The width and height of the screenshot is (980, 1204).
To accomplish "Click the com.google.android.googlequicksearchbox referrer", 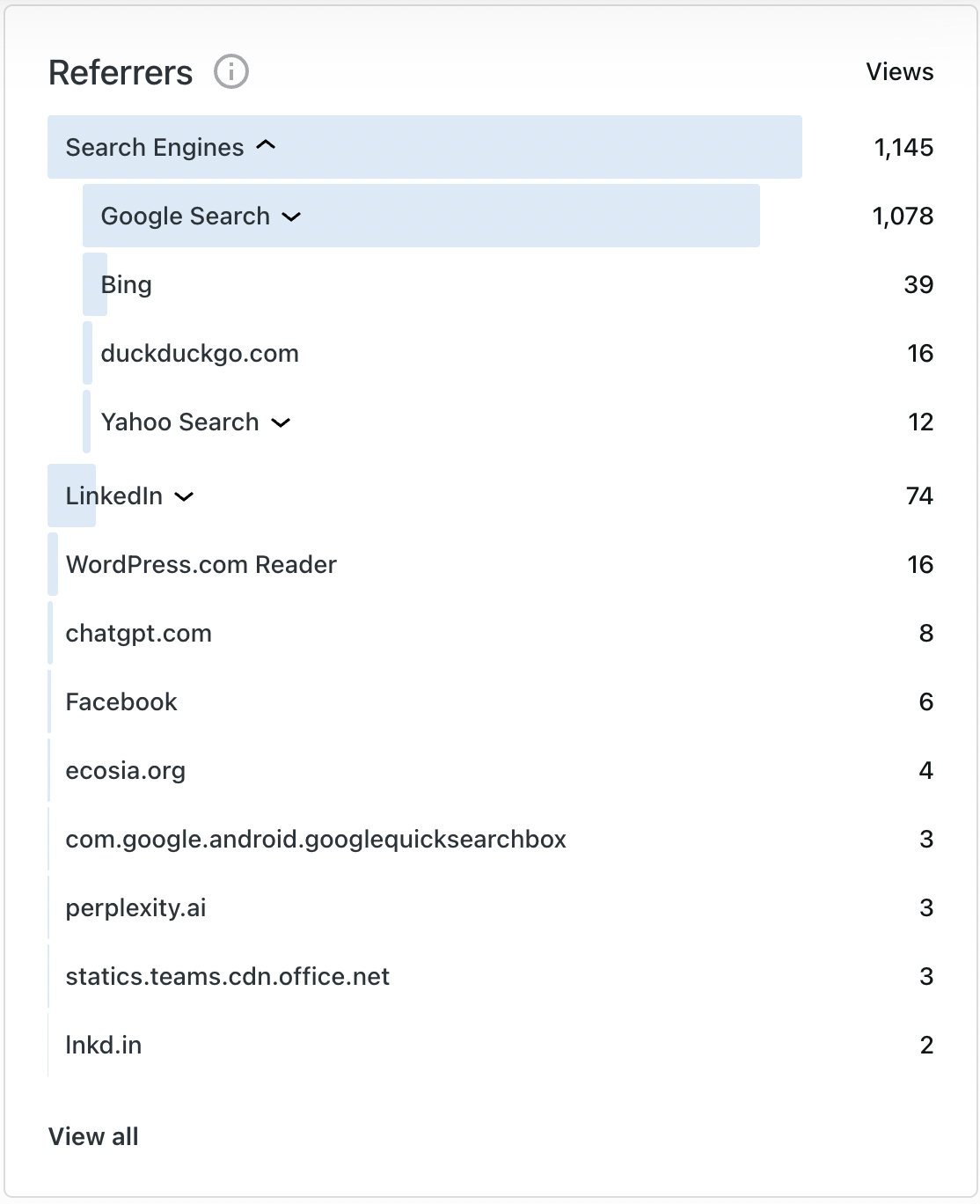I will (x=316, y=840).
